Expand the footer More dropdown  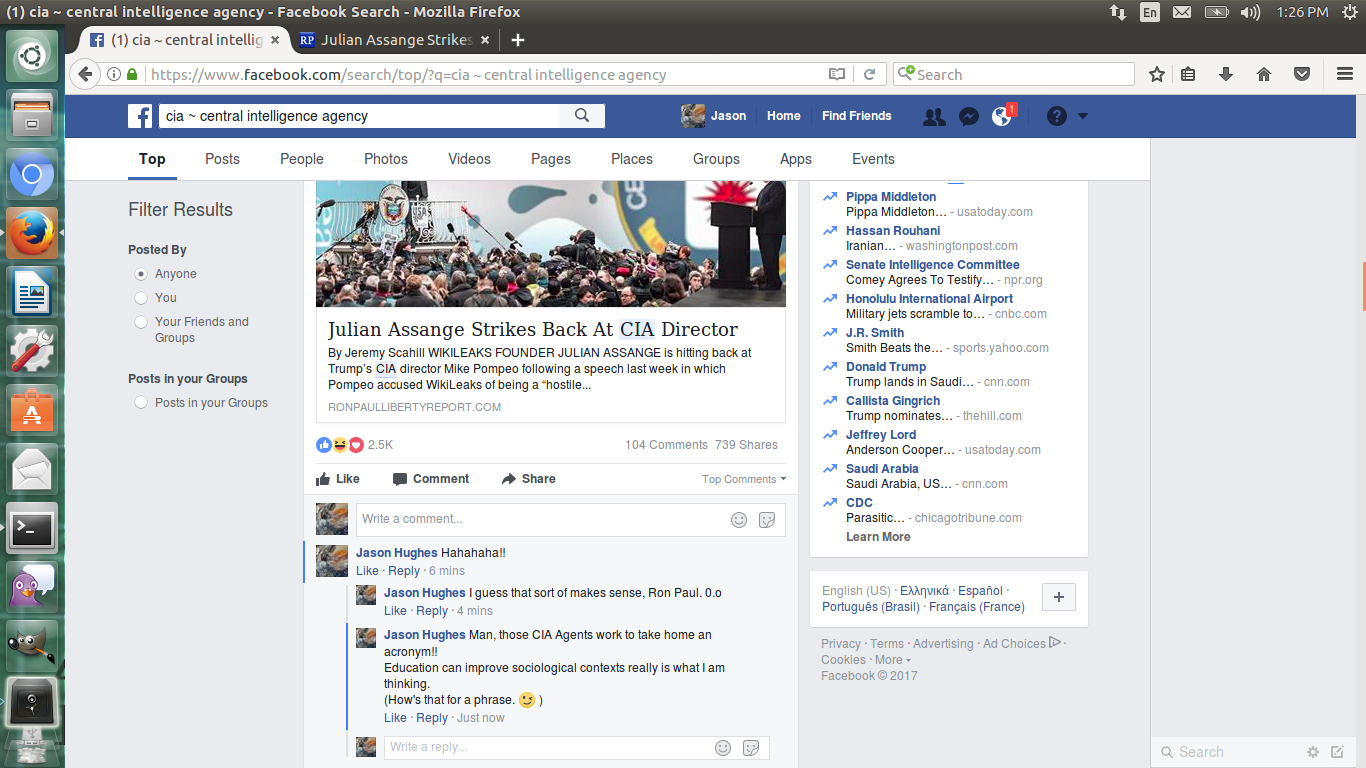point(892,660)
